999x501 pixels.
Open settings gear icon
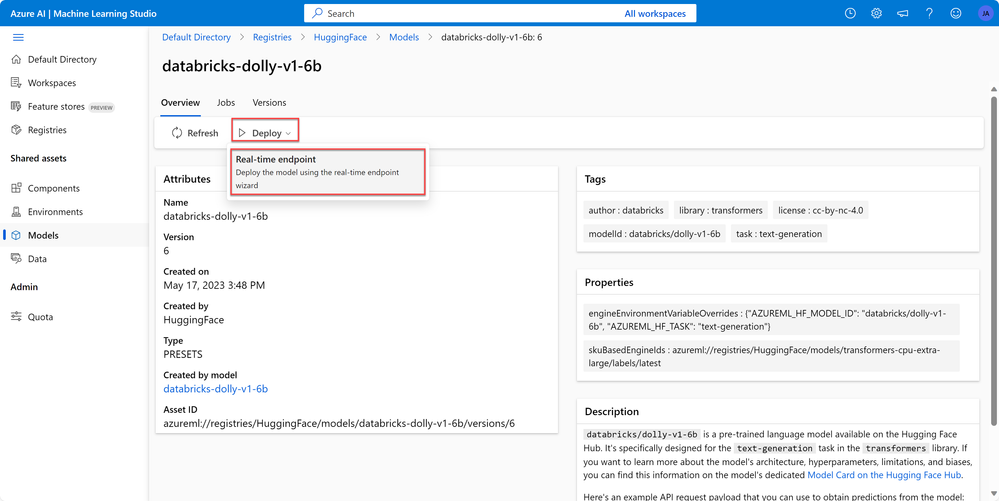pos(877,13)
